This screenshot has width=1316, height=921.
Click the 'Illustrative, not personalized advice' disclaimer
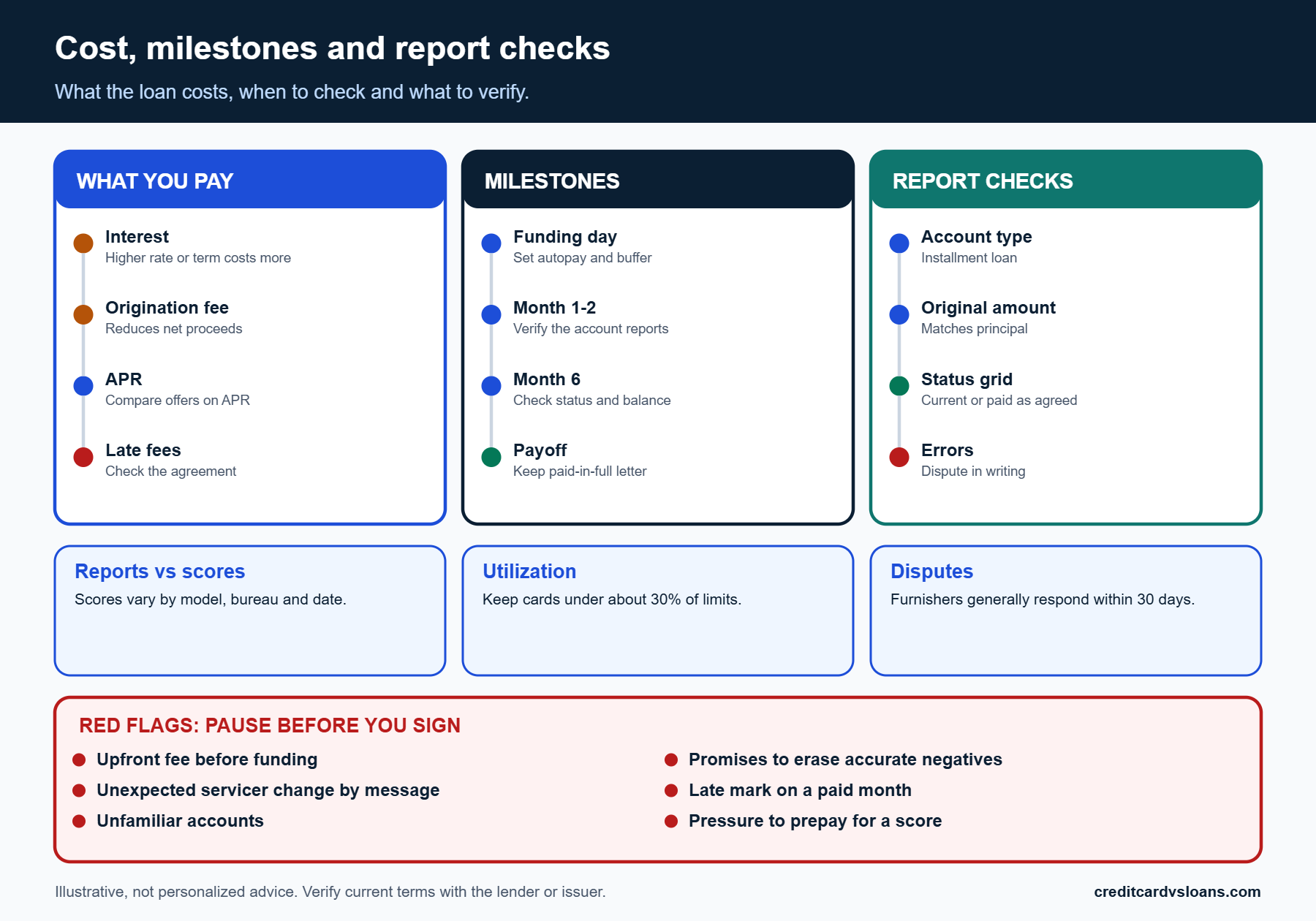point(330,892)
